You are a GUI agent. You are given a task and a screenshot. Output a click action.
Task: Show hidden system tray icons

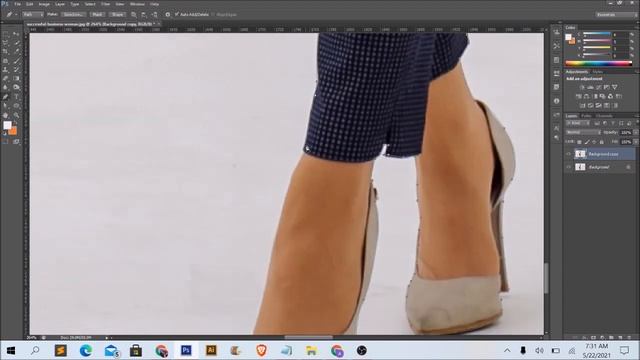coord(507,350)
